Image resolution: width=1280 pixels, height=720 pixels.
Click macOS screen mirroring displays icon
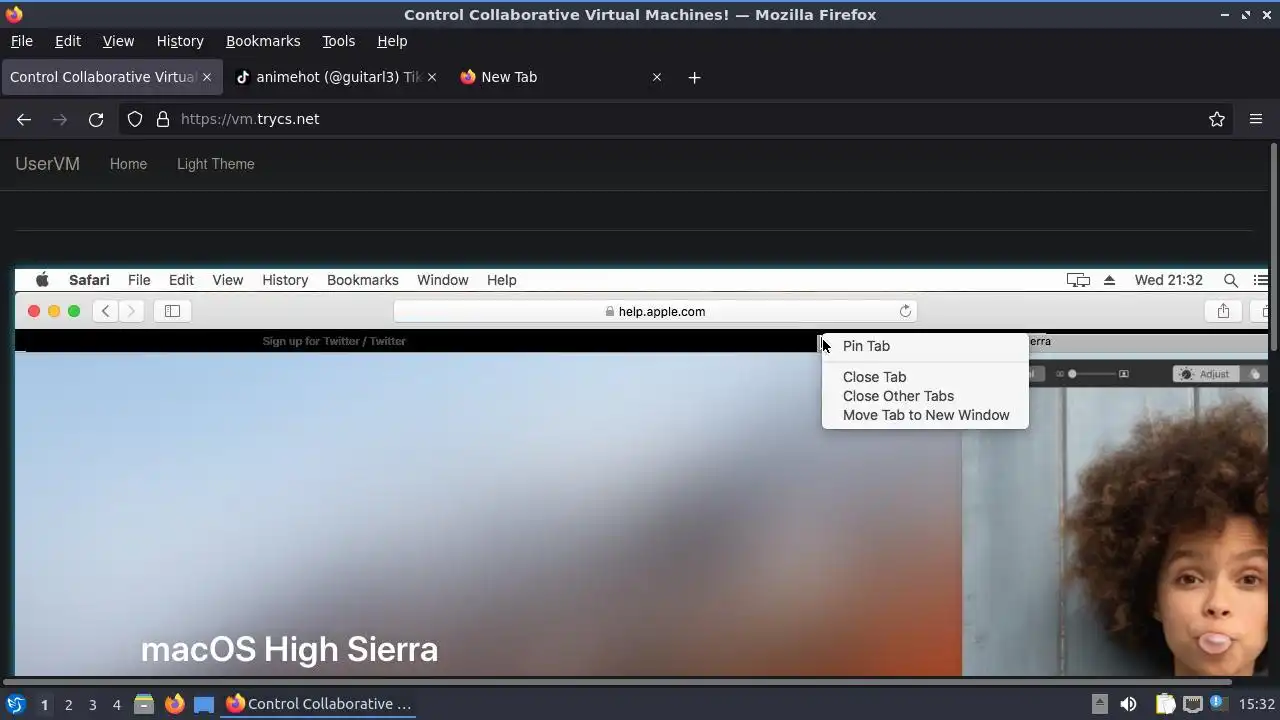(1078, 280)
